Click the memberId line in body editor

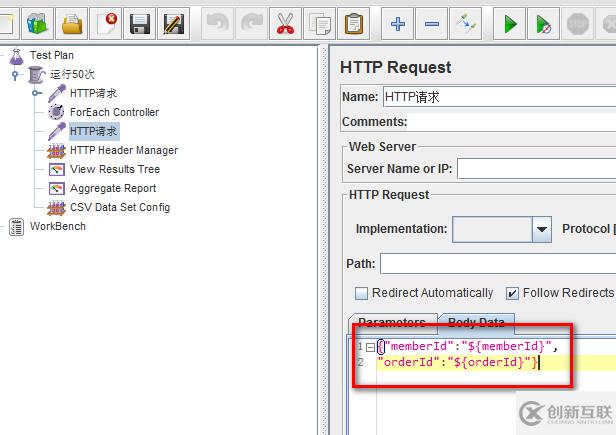467,346
